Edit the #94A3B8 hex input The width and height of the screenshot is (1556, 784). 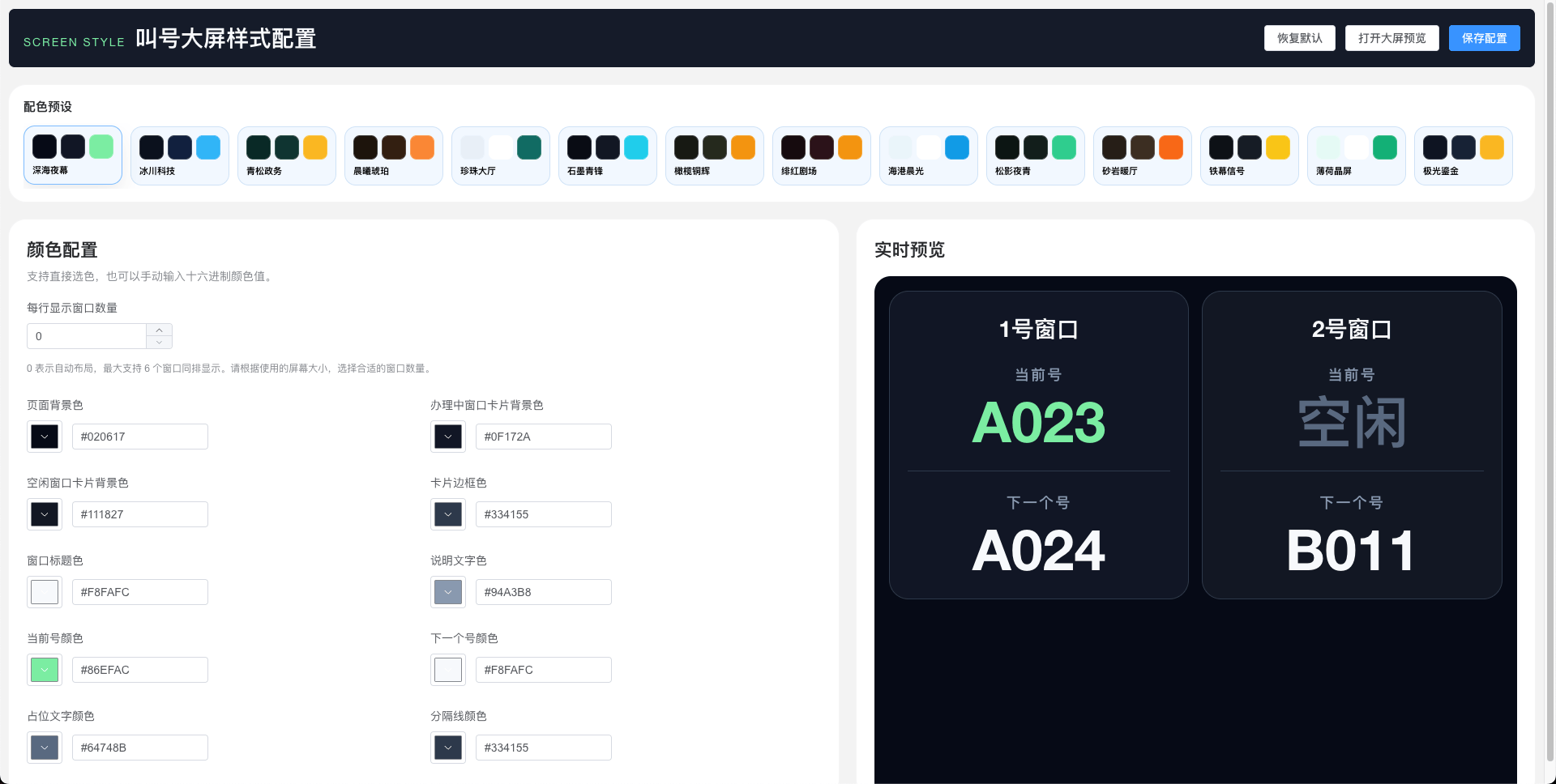(x=544, y=592)
